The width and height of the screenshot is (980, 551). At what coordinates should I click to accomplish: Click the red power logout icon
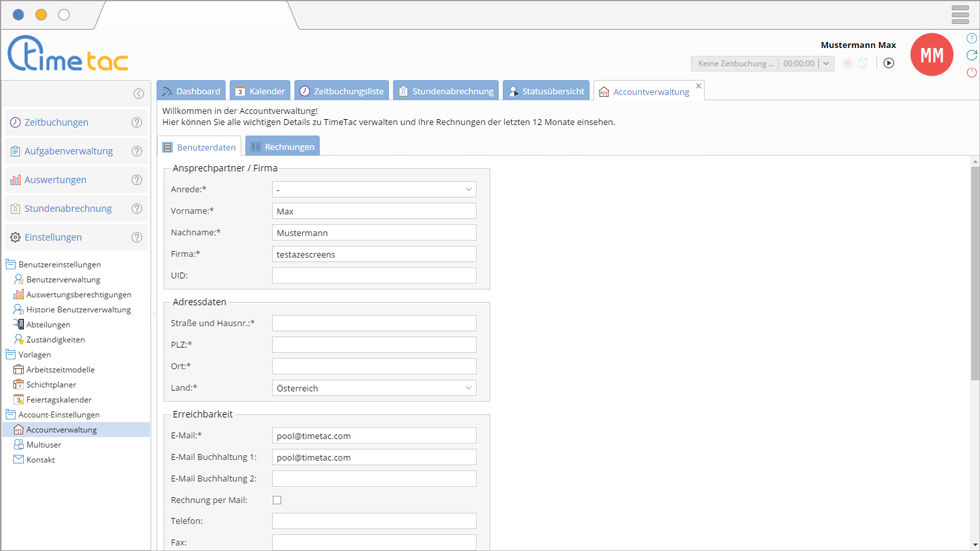tap(971, 73)
